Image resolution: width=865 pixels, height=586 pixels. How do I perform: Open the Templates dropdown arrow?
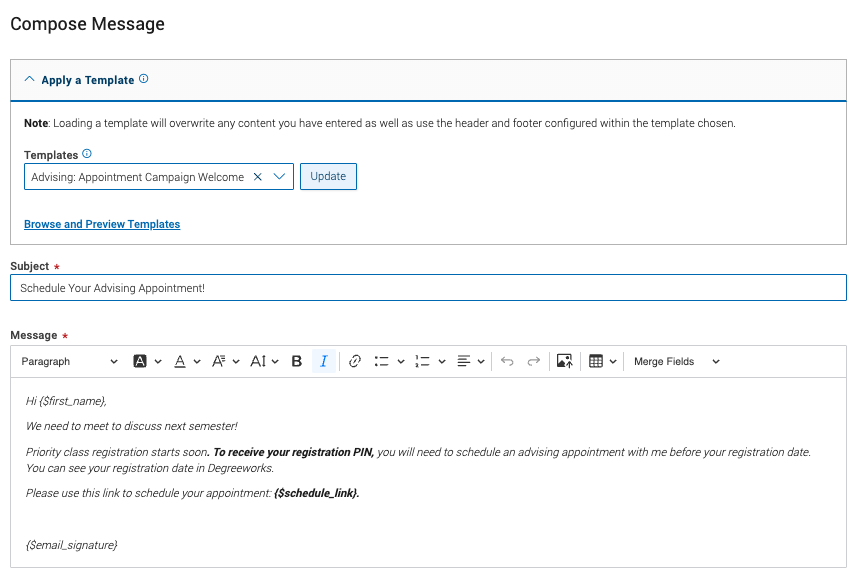[x=280, y=177]
